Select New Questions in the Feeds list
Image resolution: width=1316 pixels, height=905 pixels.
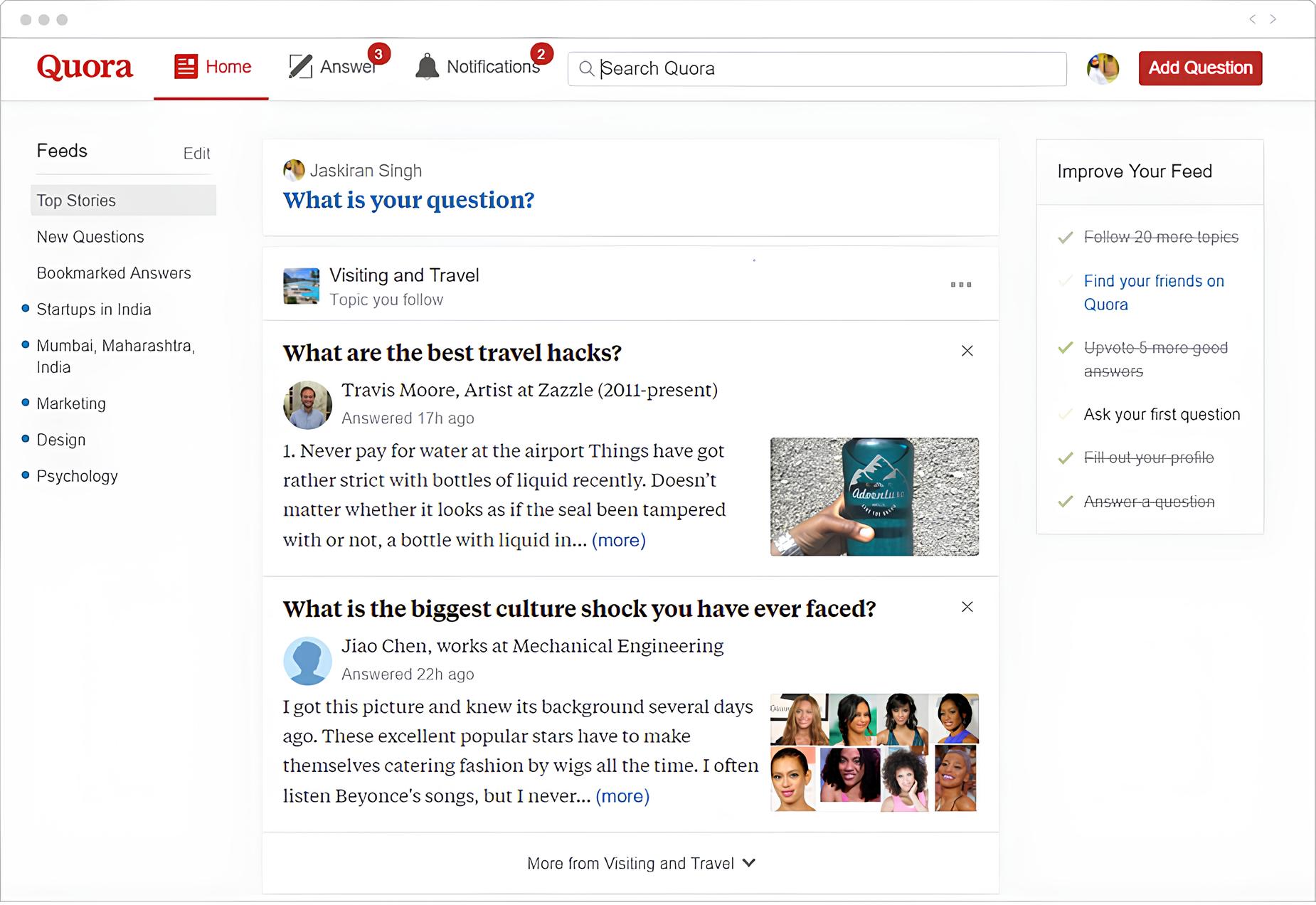pyautogui.click(x=90, y=237)
